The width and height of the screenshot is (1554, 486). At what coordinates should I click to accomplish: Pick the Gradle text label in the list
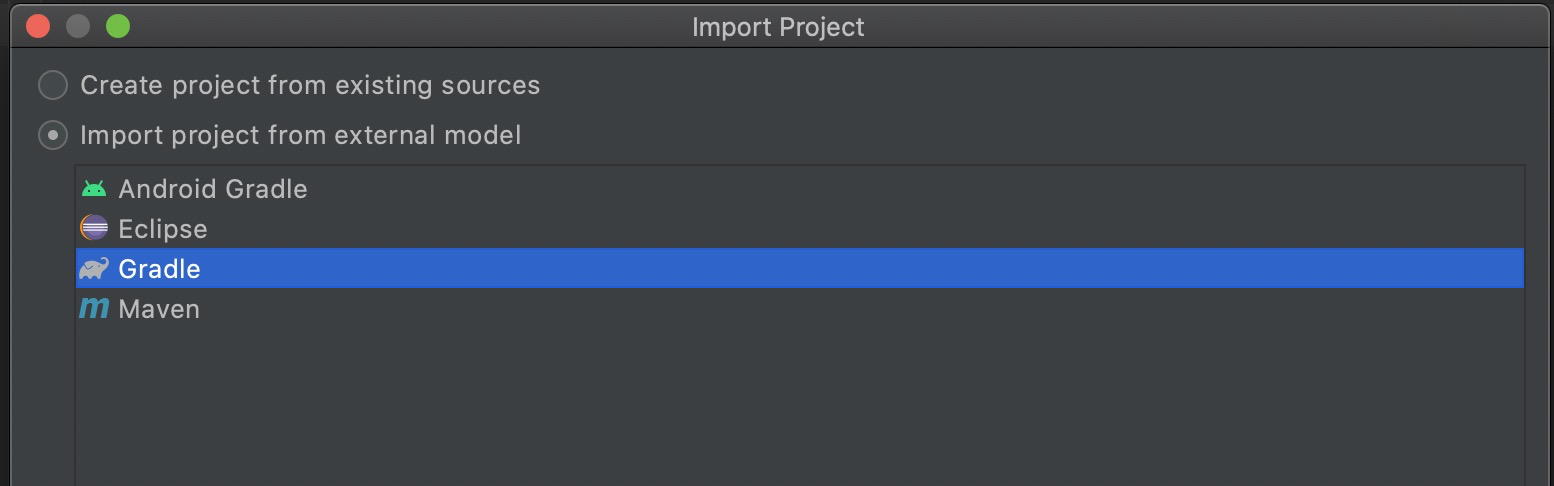click(159, 269)
